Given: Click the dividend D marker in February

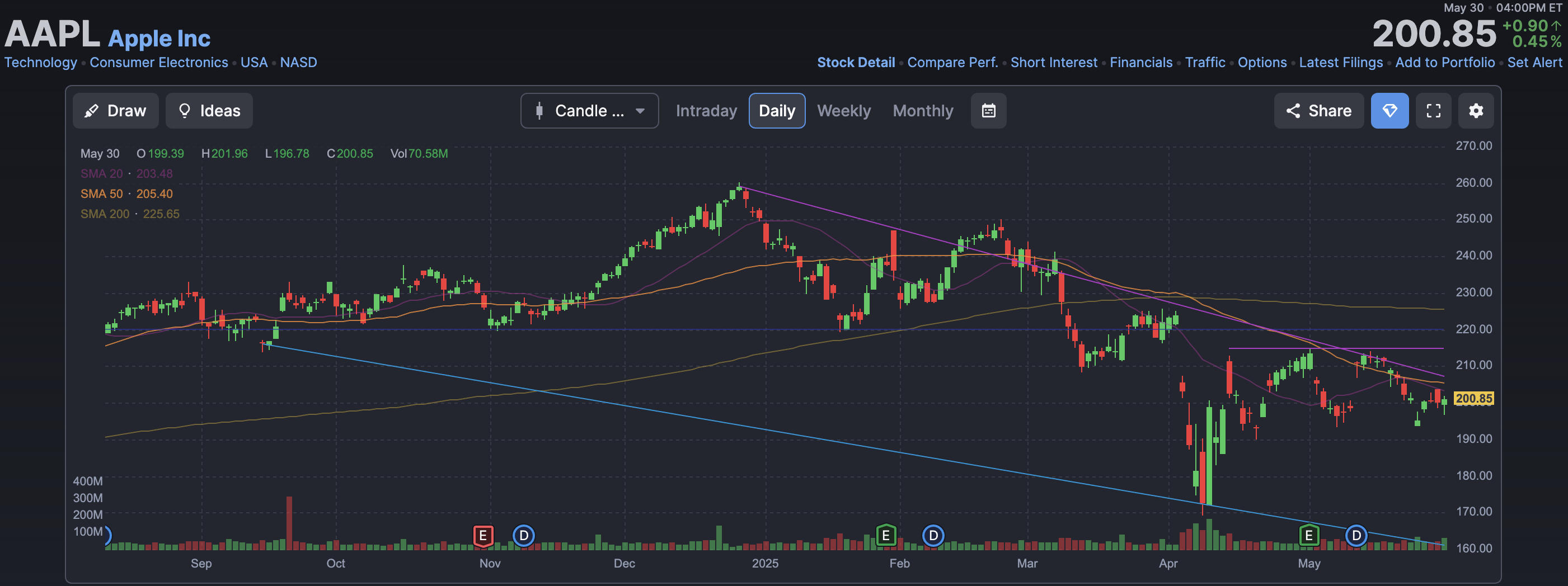Looking at the screenshot, I should pyautogui.click(x=933, y=536).
